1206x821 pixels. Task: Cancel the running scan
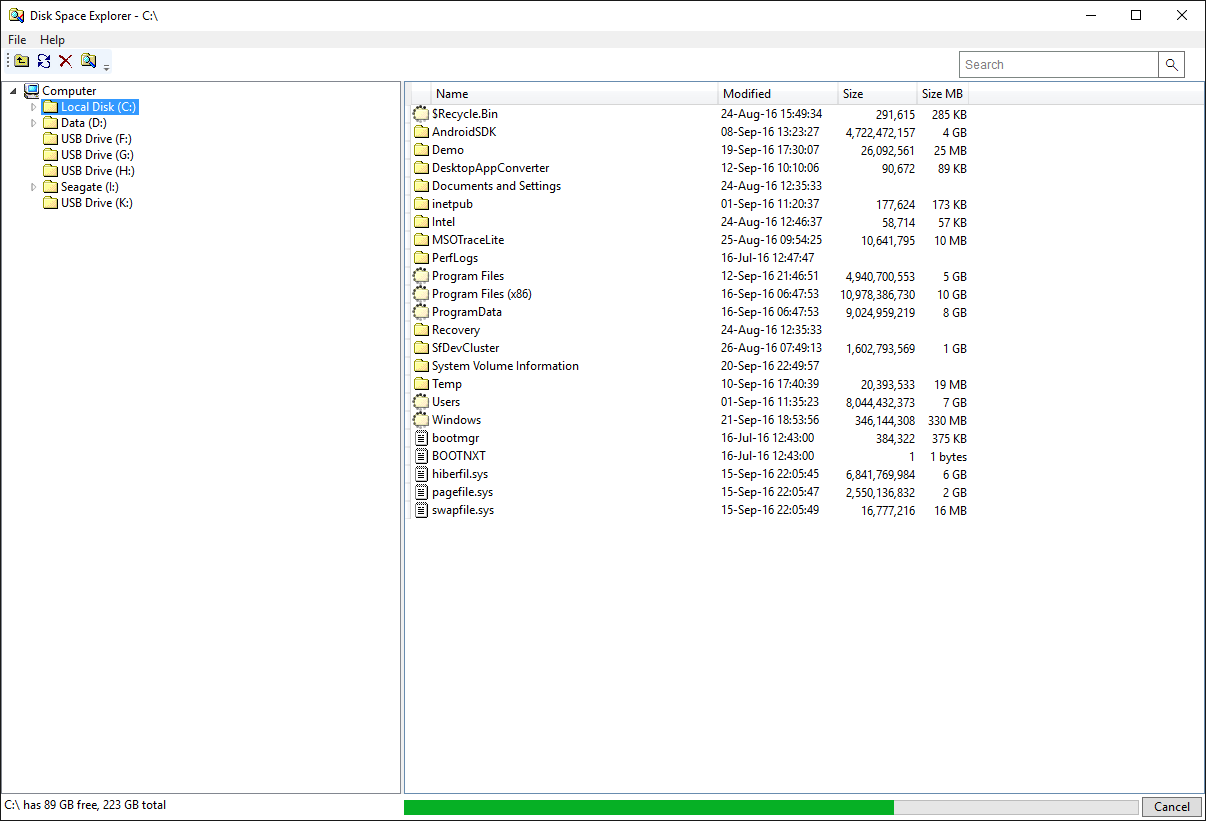pos(1171,807)
